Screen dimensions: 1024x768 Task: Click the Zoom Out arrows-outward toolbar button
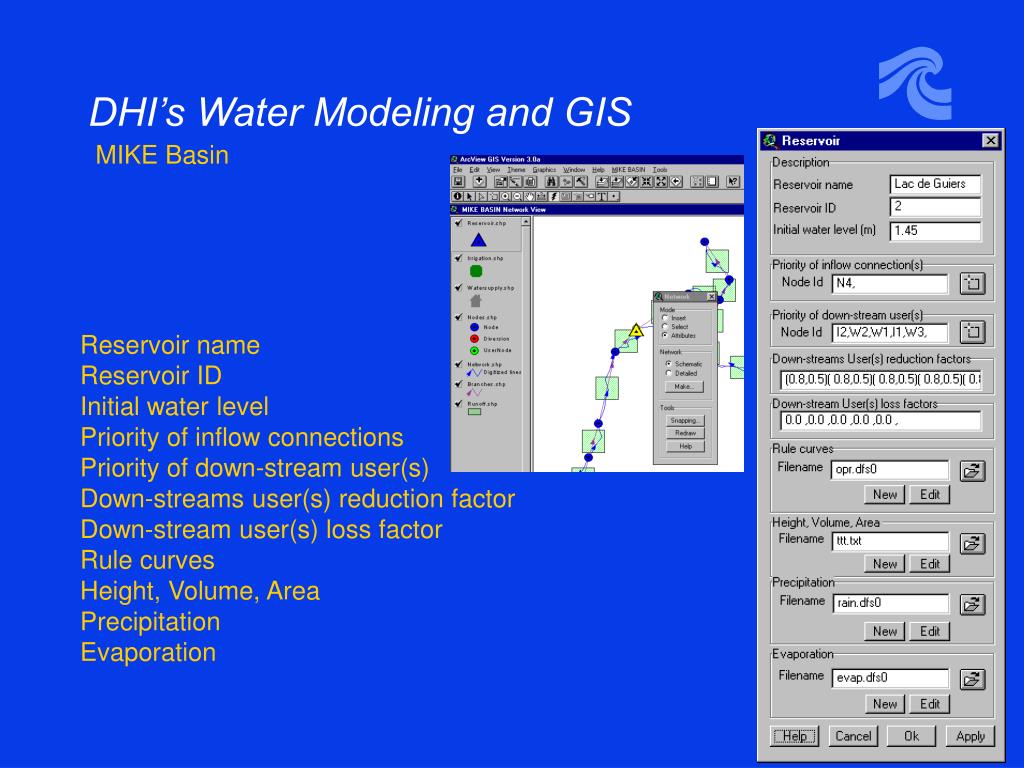coord(662,182)
